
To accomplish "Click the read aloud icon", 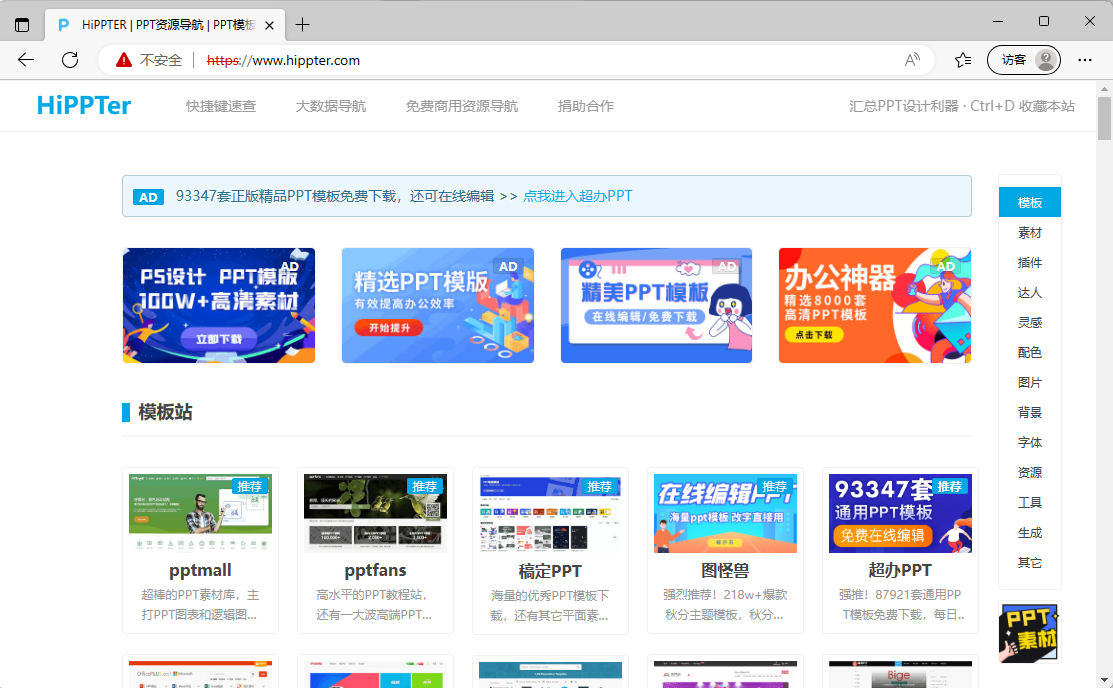I will pos(911,60).
